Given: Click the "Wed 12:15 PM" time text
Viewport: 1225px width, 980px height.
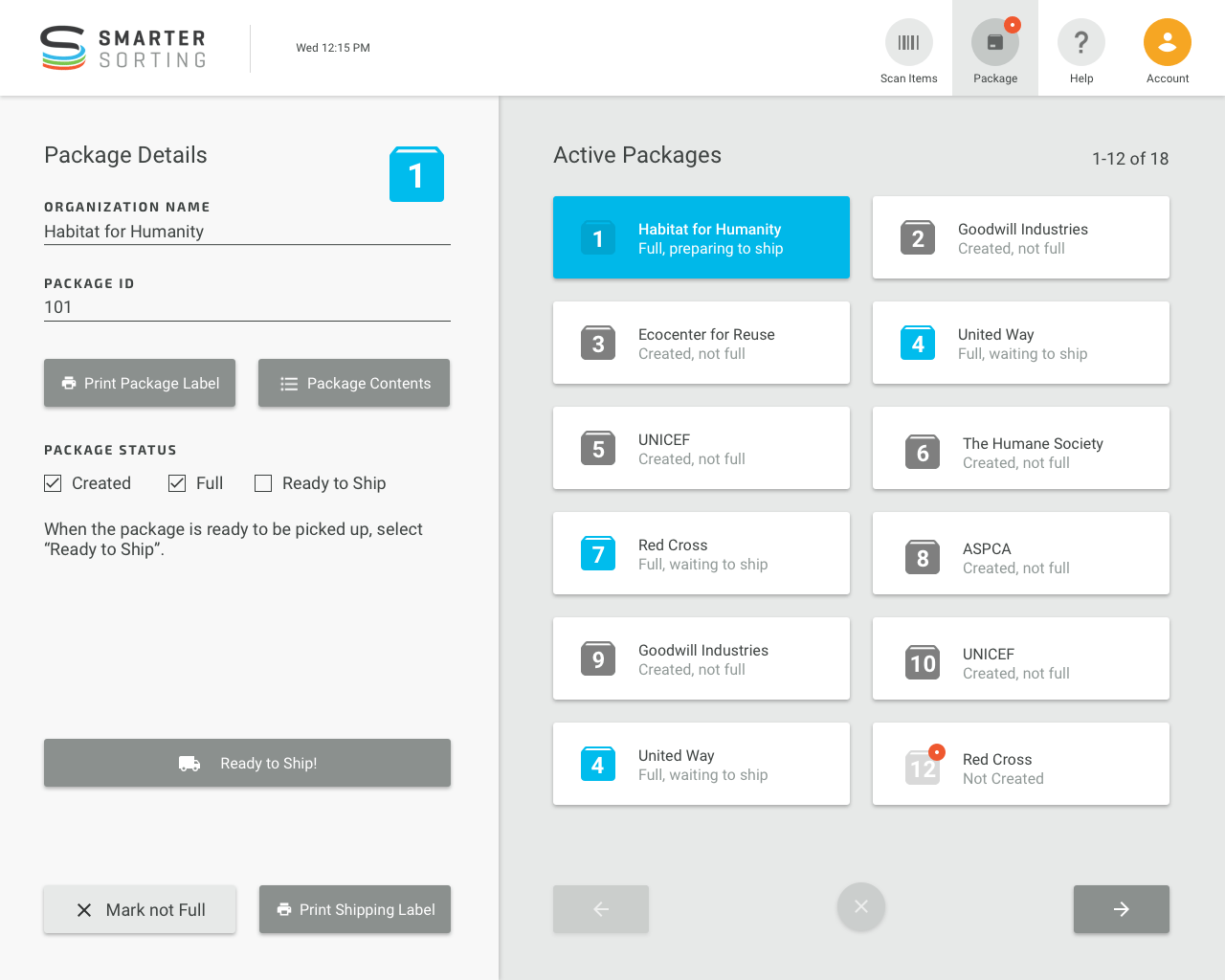Looking at the screenshot, I should click(x=333, y=48).
